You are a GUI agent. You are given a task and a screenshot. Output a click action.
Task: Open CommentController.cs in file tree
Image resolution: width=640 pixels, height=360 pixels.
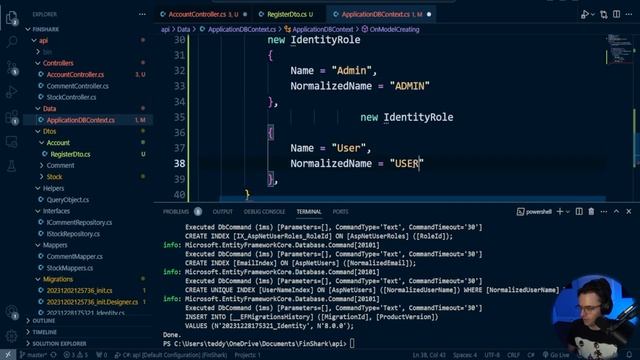click(78, 86)
